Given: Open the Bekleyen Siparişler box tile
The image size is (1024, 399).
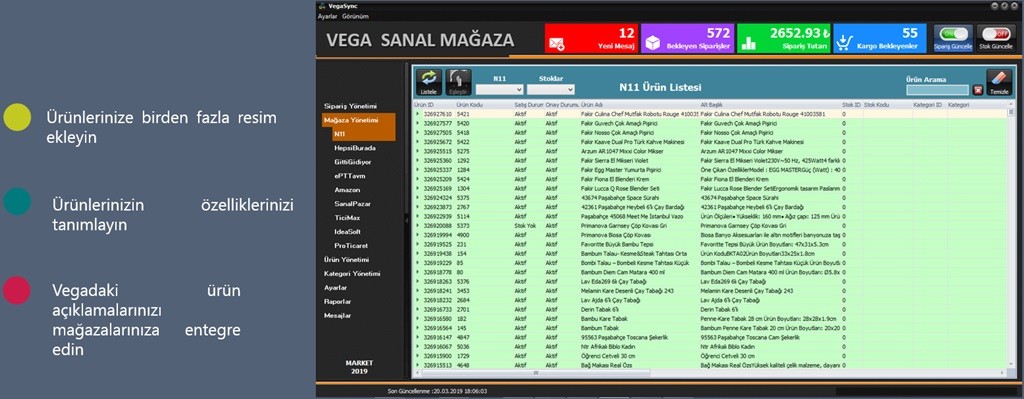Looking at the screenshot, I should [x=687, y=39].
